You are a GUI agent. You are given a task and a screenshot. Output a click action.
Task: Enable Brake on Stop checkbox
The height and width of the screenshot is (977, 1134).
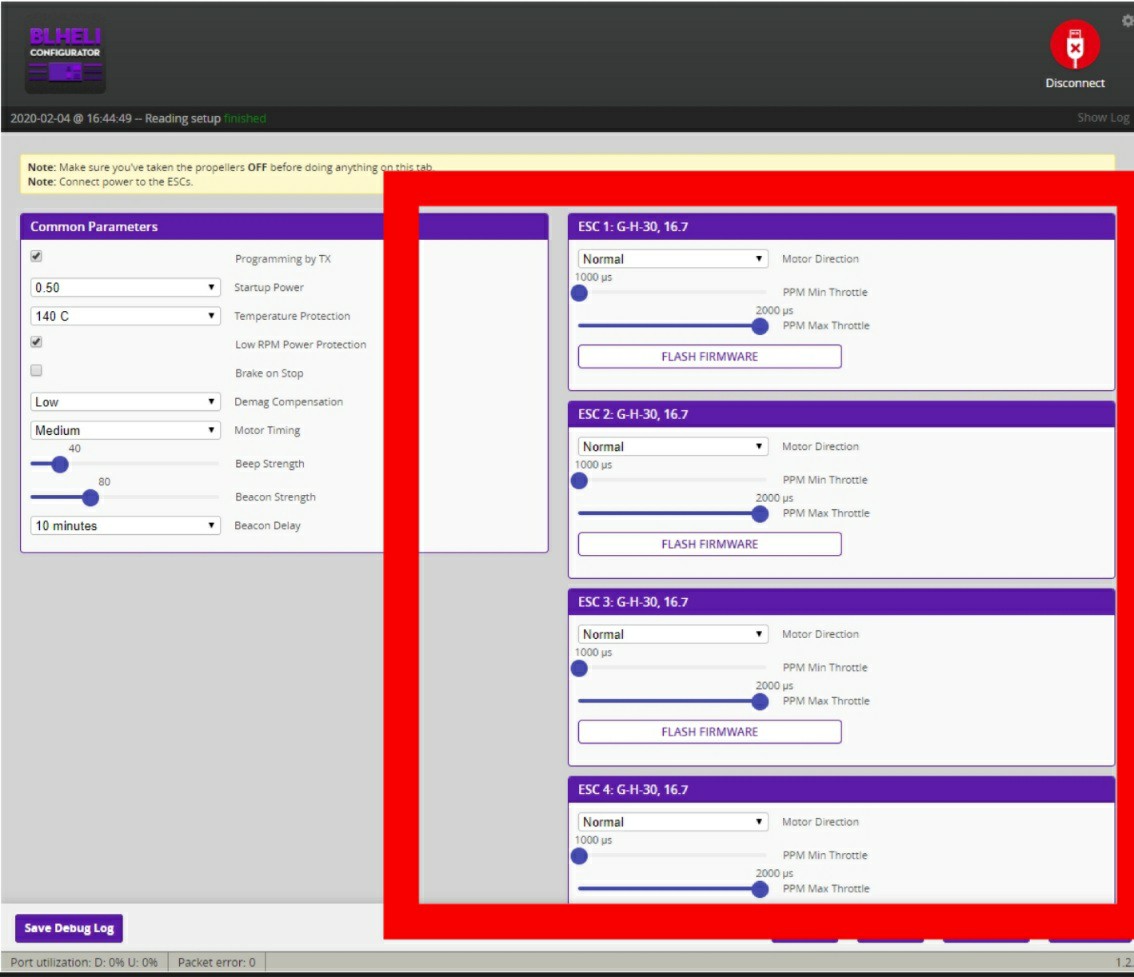[x=36, y=370]
